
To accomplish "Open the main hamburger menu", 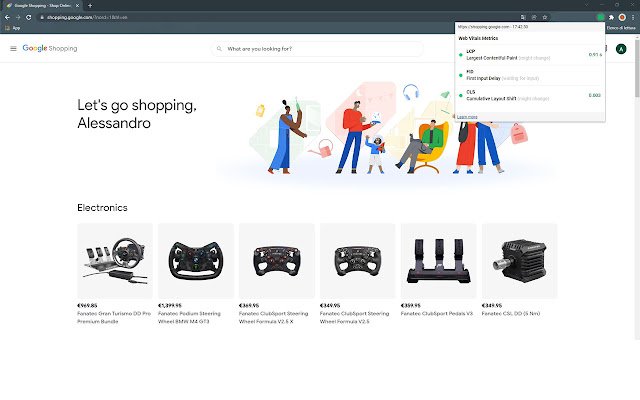I will (13, 49).
